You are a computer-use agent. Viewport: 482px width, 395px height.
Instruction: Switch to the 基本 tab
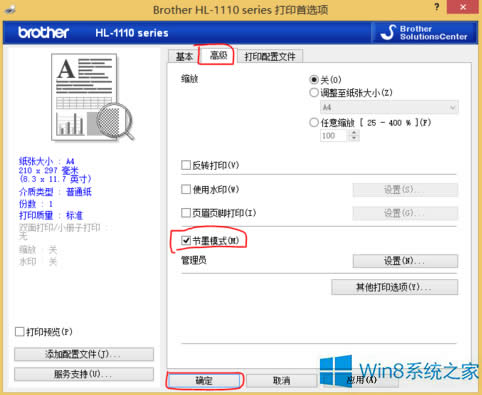(x=184, y=56)
